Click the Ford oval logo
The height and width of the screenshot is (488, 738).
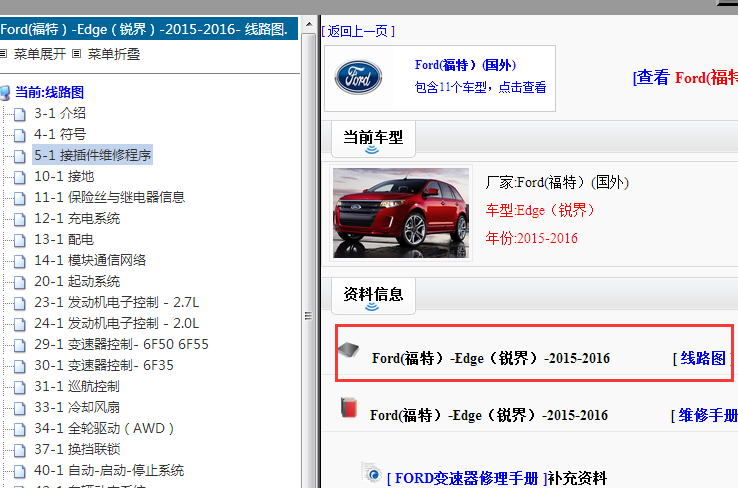point(358,77)
